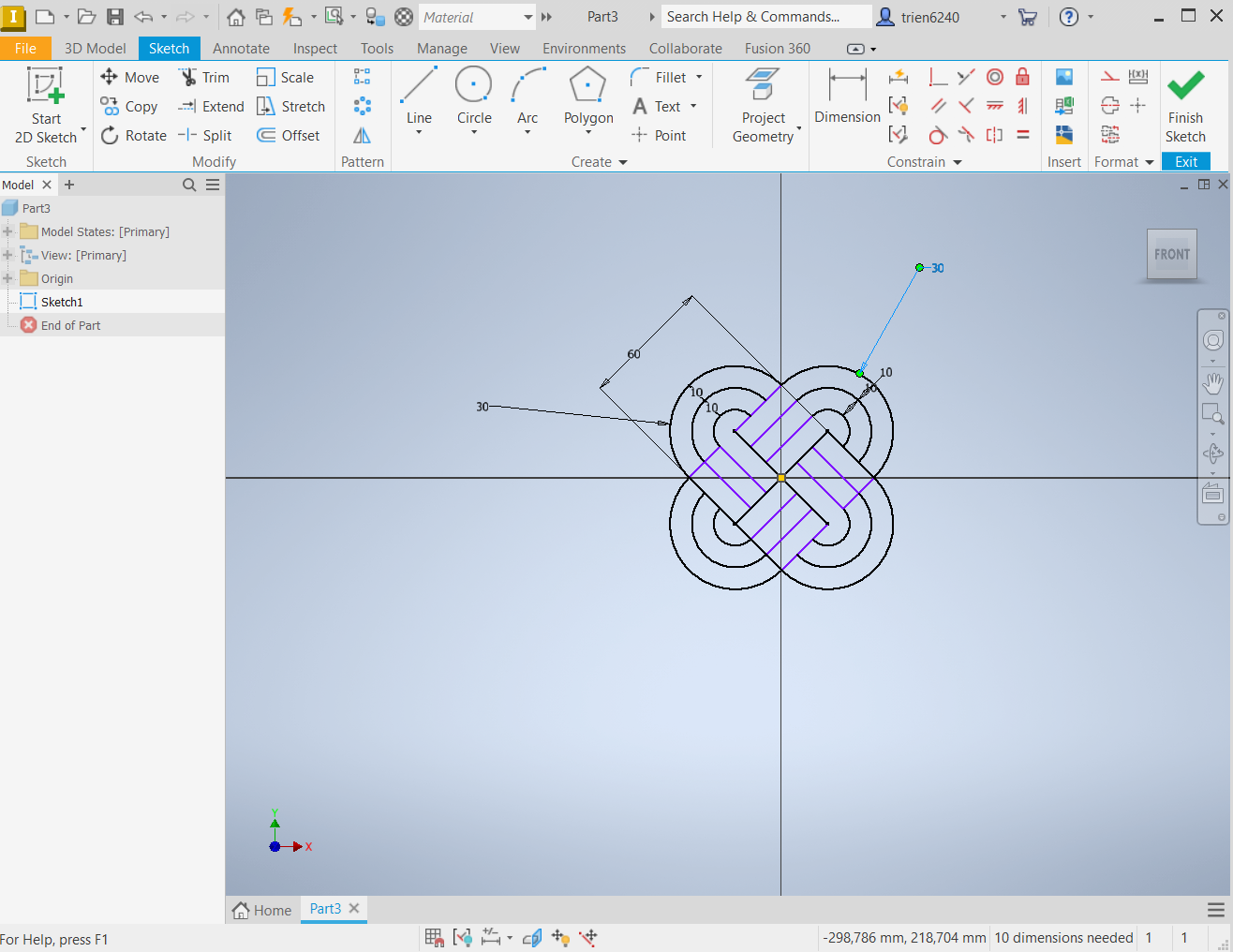Toggle the show constraints status bar icon
The height and width of the screenshot is (952, 1233).
[462, 937]
